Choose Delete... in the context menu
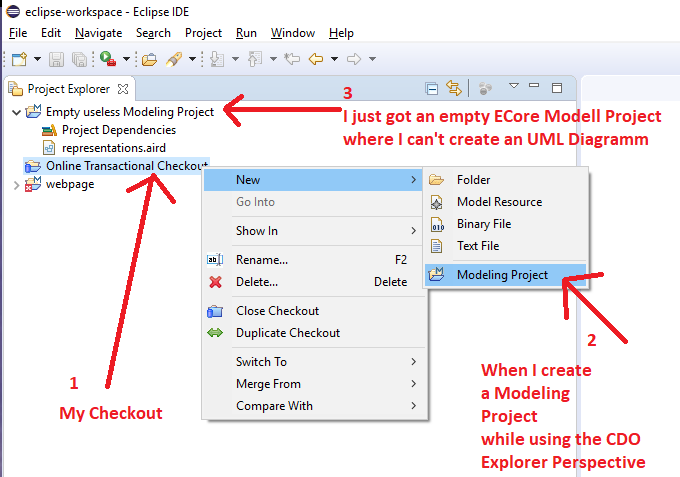Viewport: 680px width, 477px height. pyautogui.click(x=315, y=282)
